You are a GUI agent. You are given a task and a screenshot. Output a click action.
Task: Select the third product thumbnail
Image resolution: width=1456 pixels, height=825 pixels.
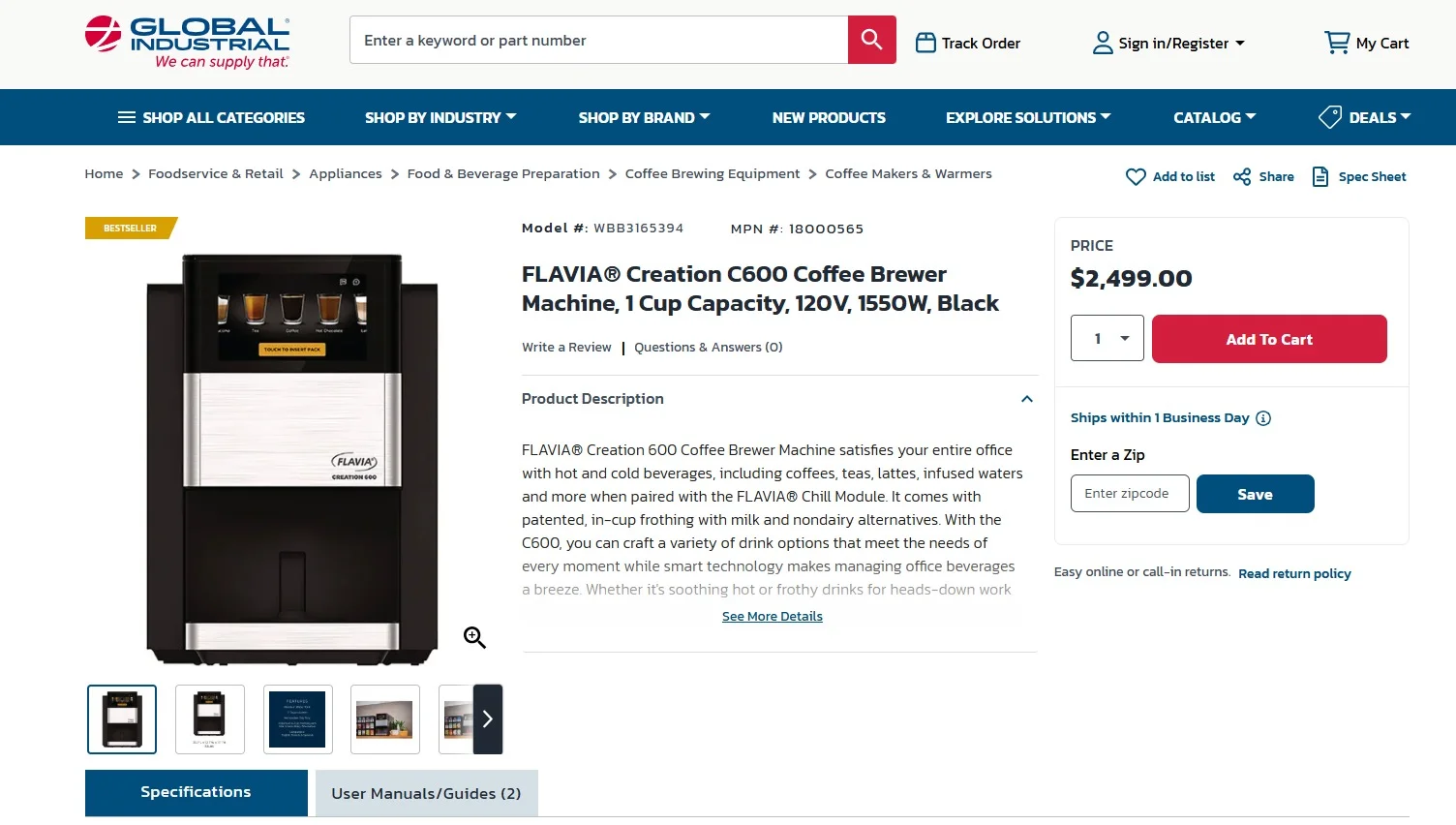(297, 719)
